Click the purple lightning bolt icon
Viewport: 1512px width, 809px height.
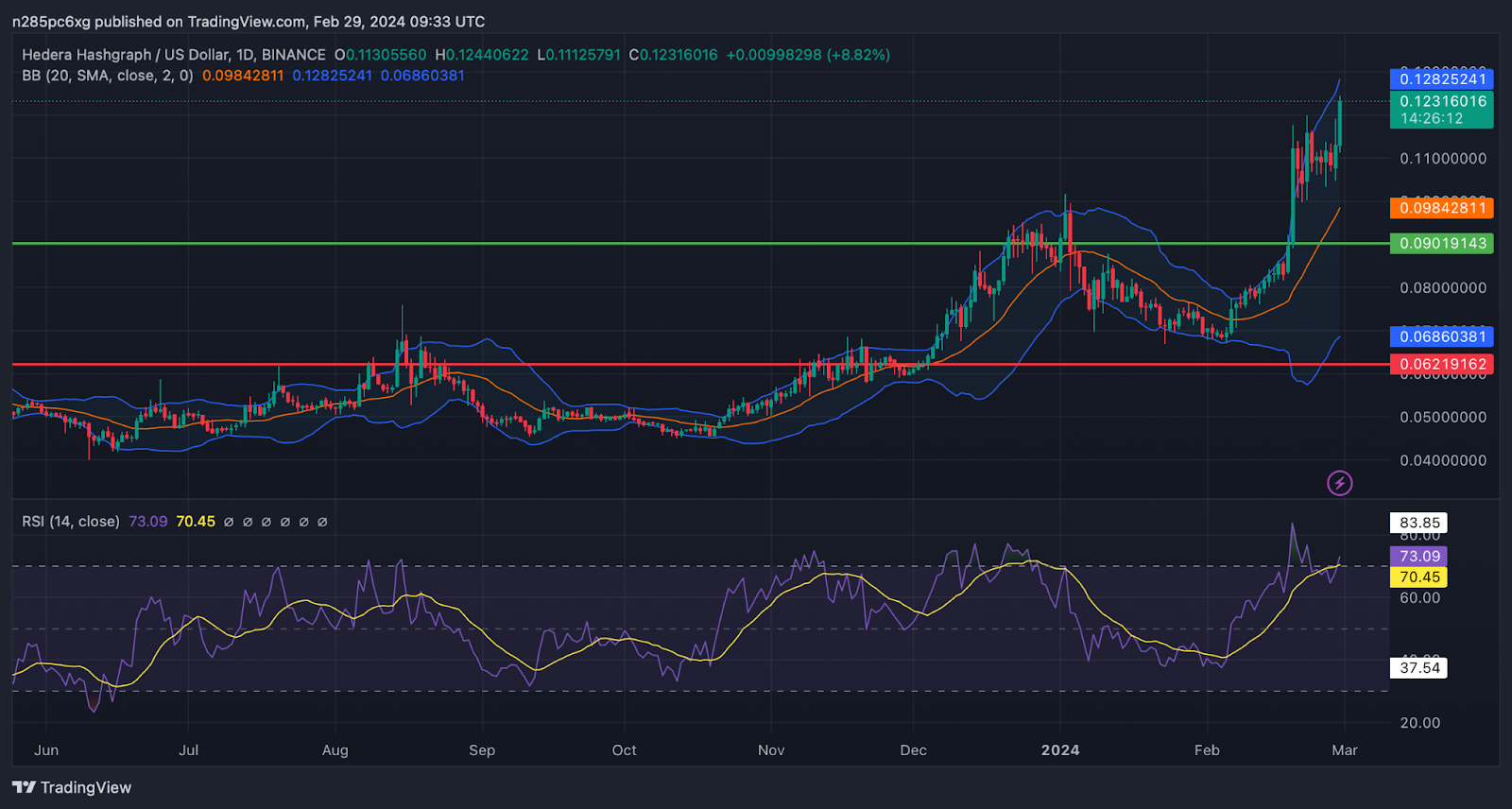point(1339,483)
